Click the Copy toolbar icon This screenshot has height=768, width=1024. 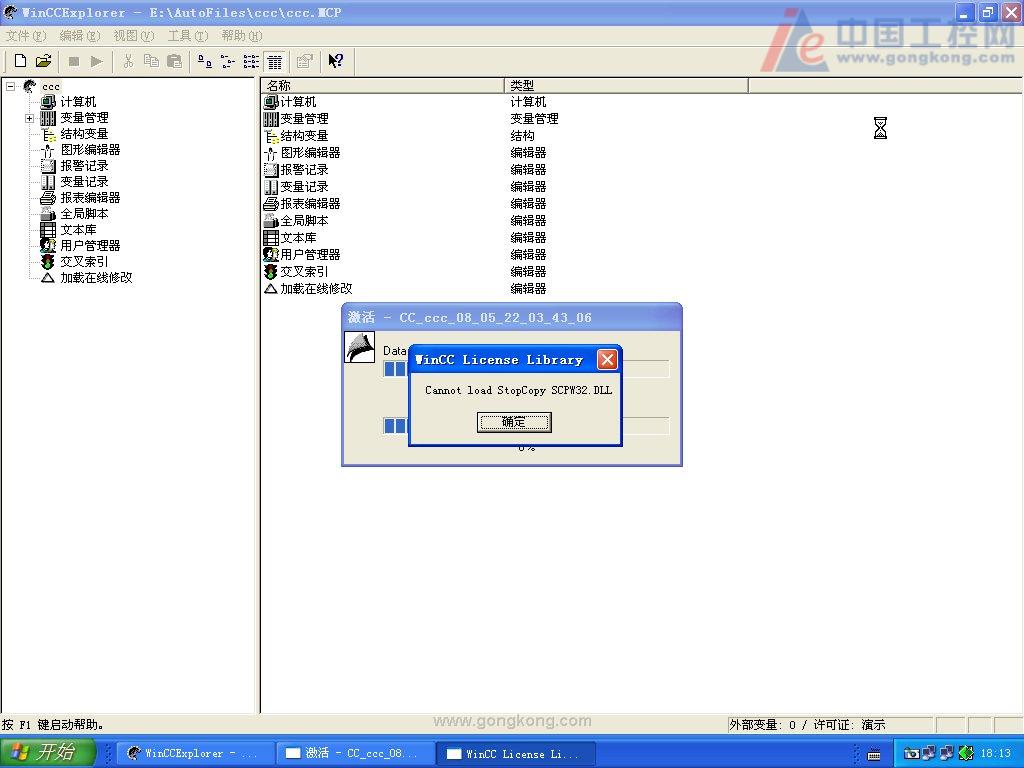(x=151, y=61)
